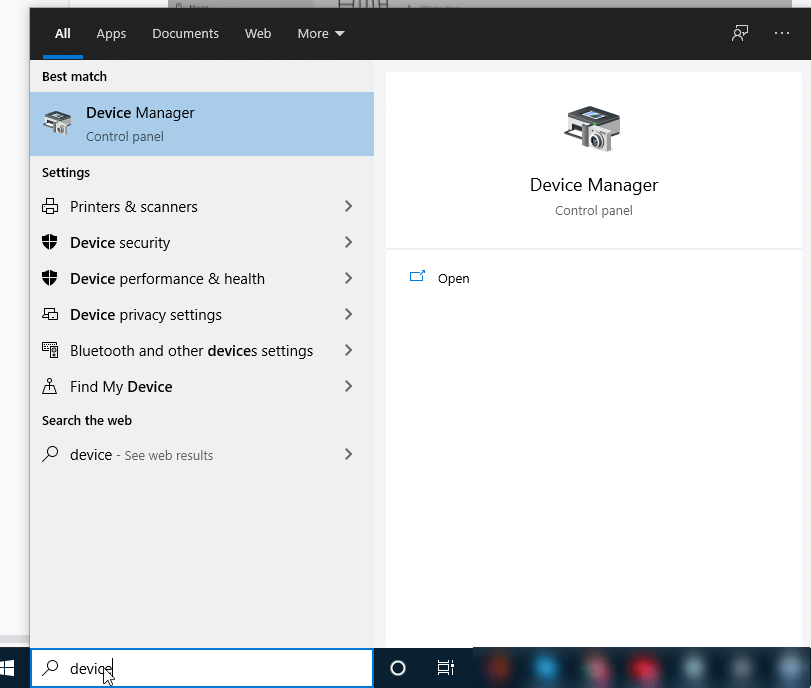Open the Device privacy settings icon
Viewport: 811px width, 688px height.
point(49,314)
